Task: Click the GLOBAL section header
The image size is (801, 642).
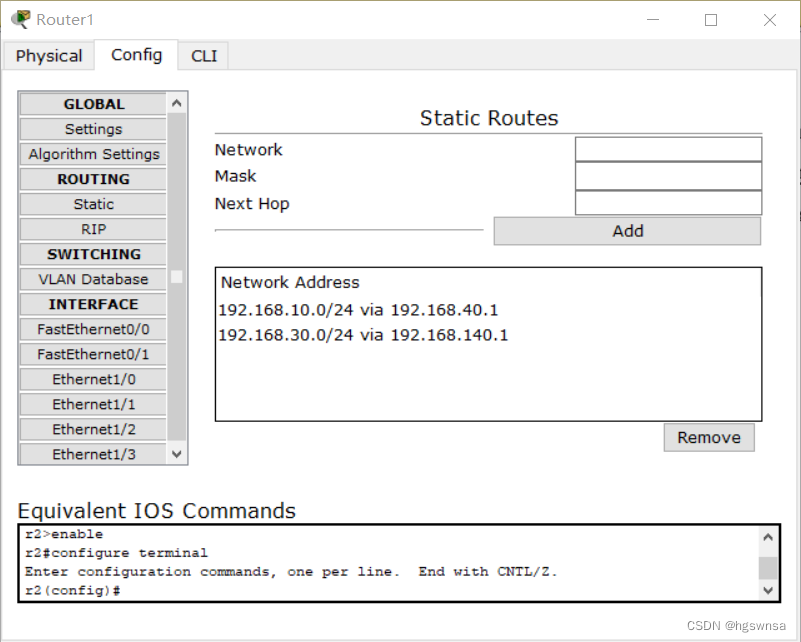Action: click(x=93, y=104)
